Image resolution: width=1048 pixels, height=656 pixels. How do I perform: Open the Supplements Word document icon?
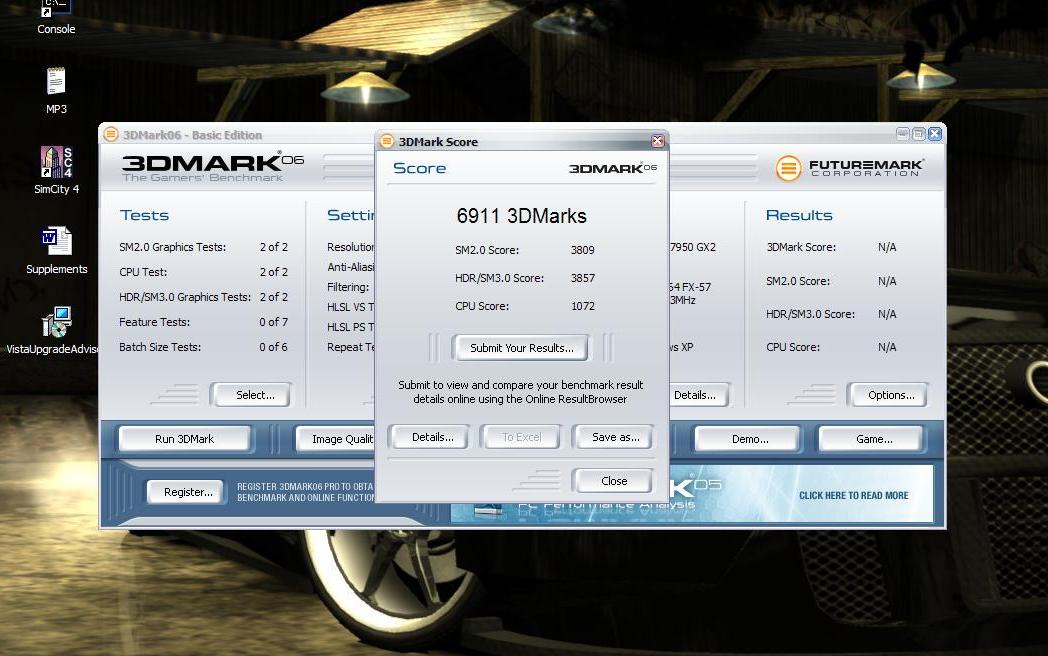57,251
